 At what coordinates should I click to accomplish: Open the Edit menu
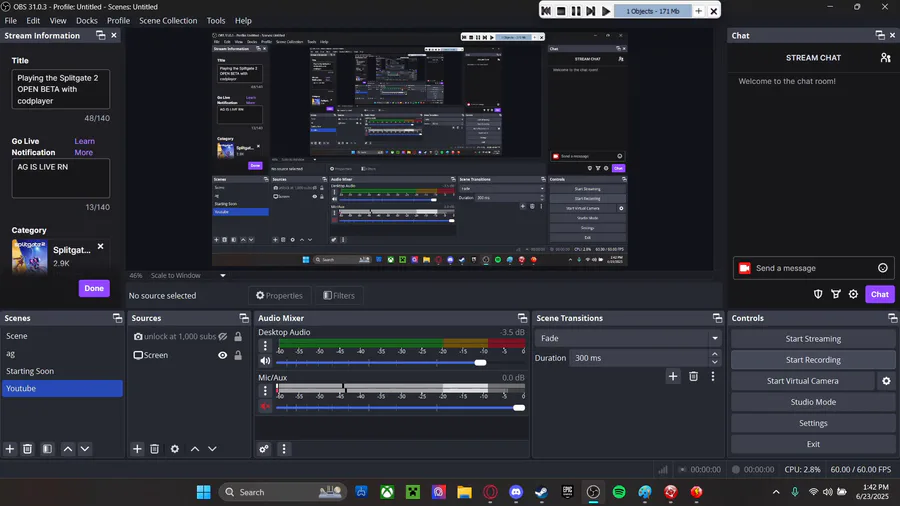point(33,21)
